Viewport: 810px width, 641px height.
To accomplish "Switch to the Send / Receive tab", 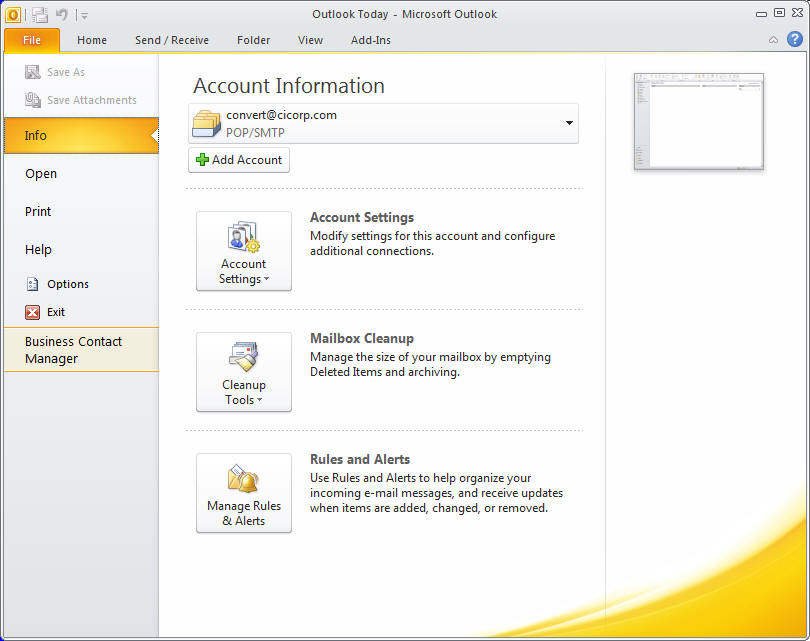I will pos(172,40).
